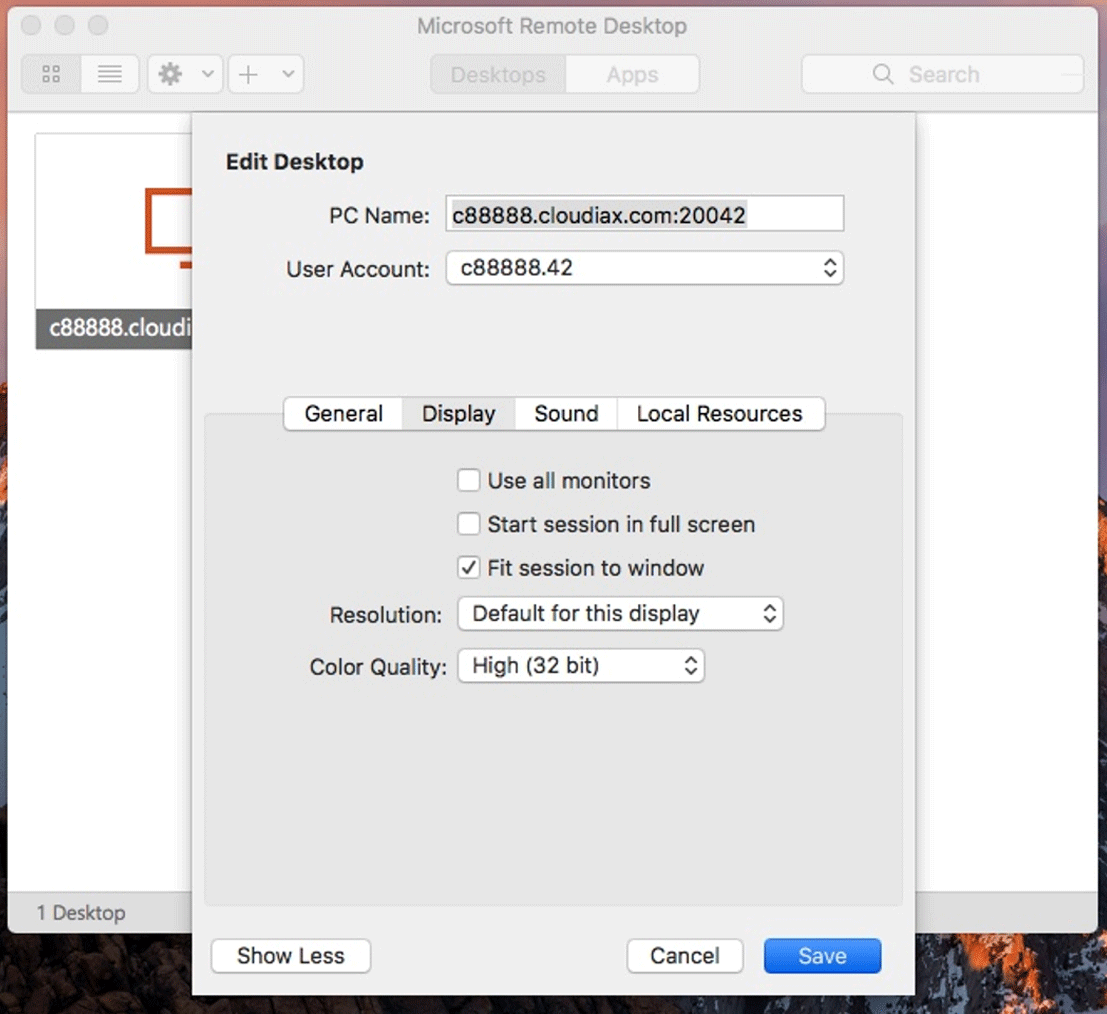Click the red close window button
This screenshot has height=1014, width=1107.
coord(31,26)
